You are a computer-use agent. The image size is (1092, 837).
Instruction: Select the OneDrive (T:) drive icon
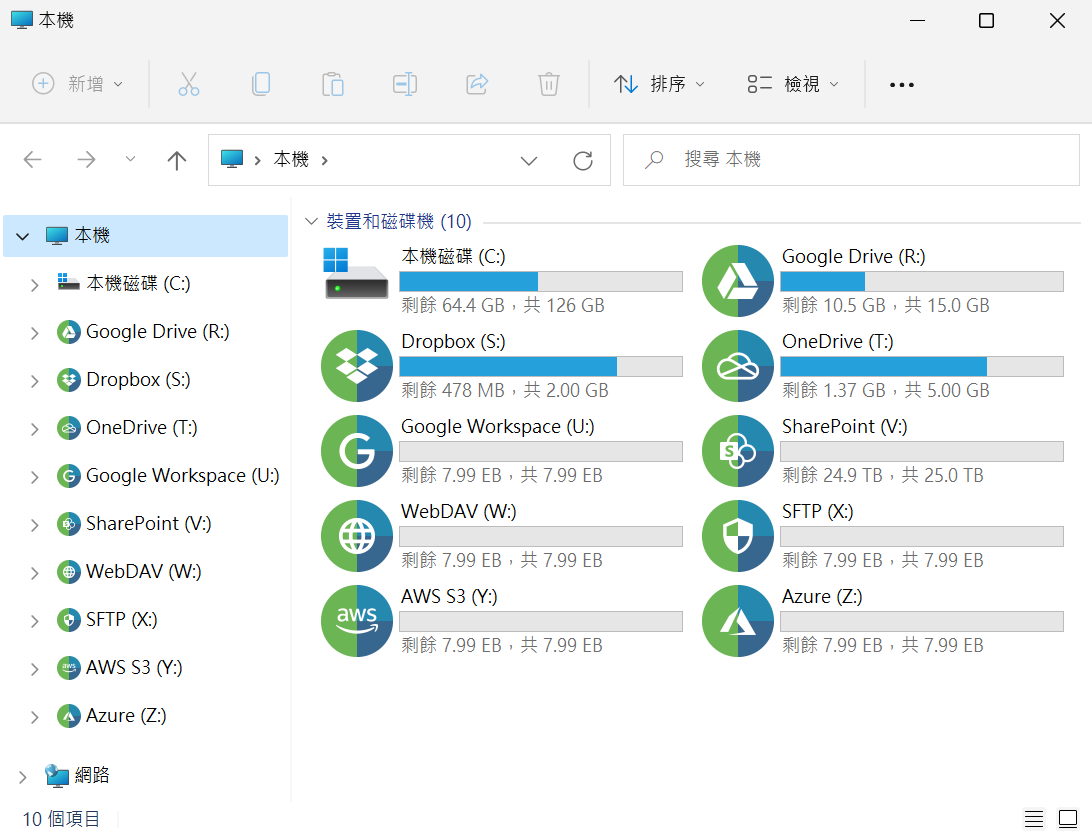[738, 366]
